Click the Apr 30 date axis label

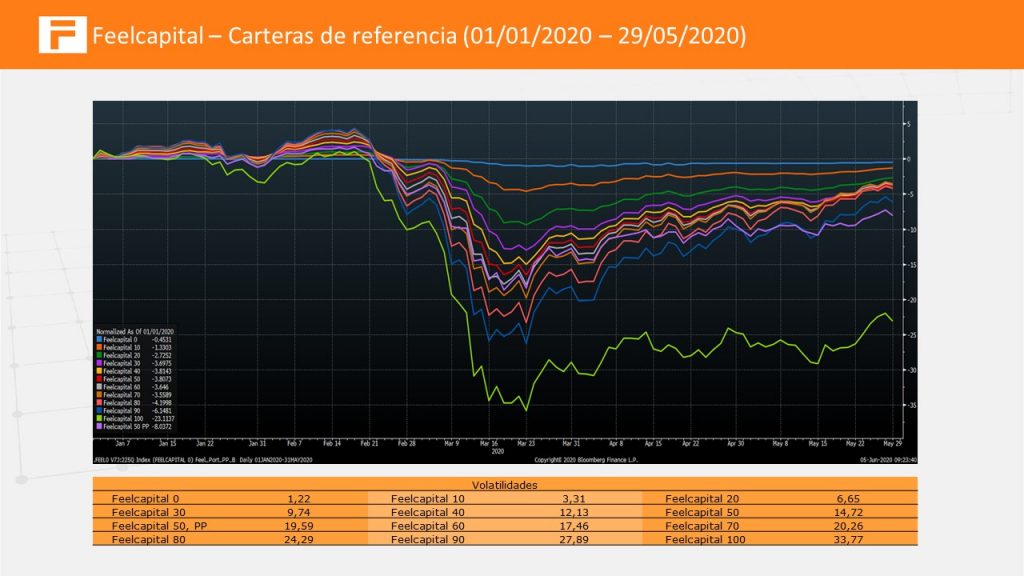point(735,443)
